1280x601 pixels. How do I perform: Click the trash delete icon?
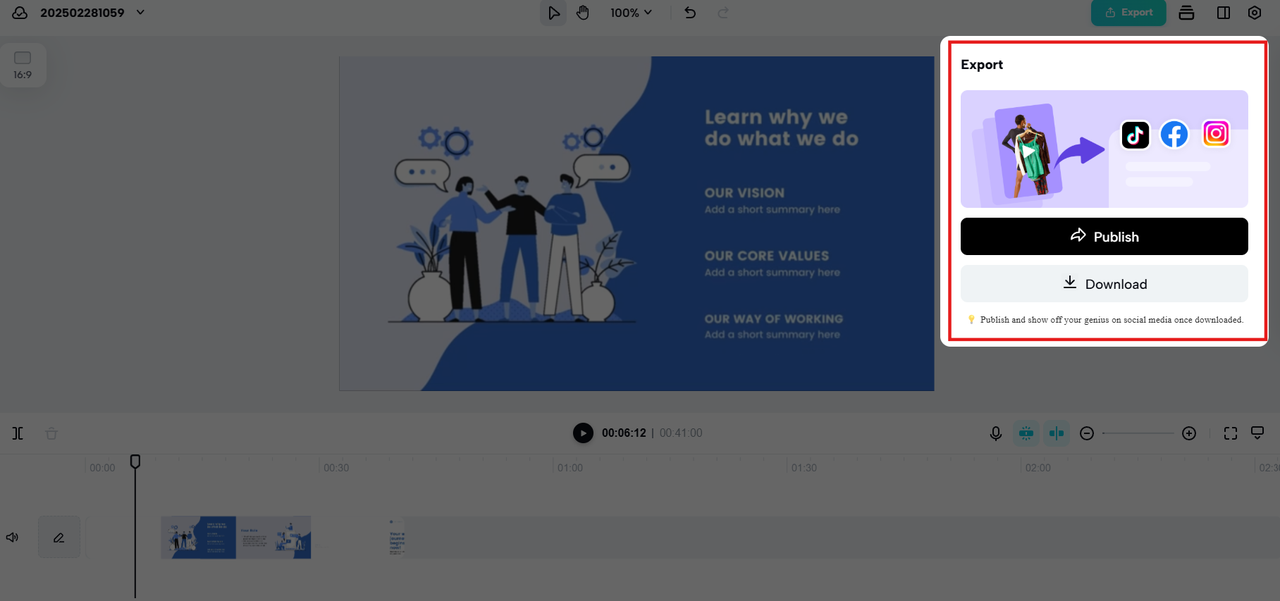tap(52, 433)
